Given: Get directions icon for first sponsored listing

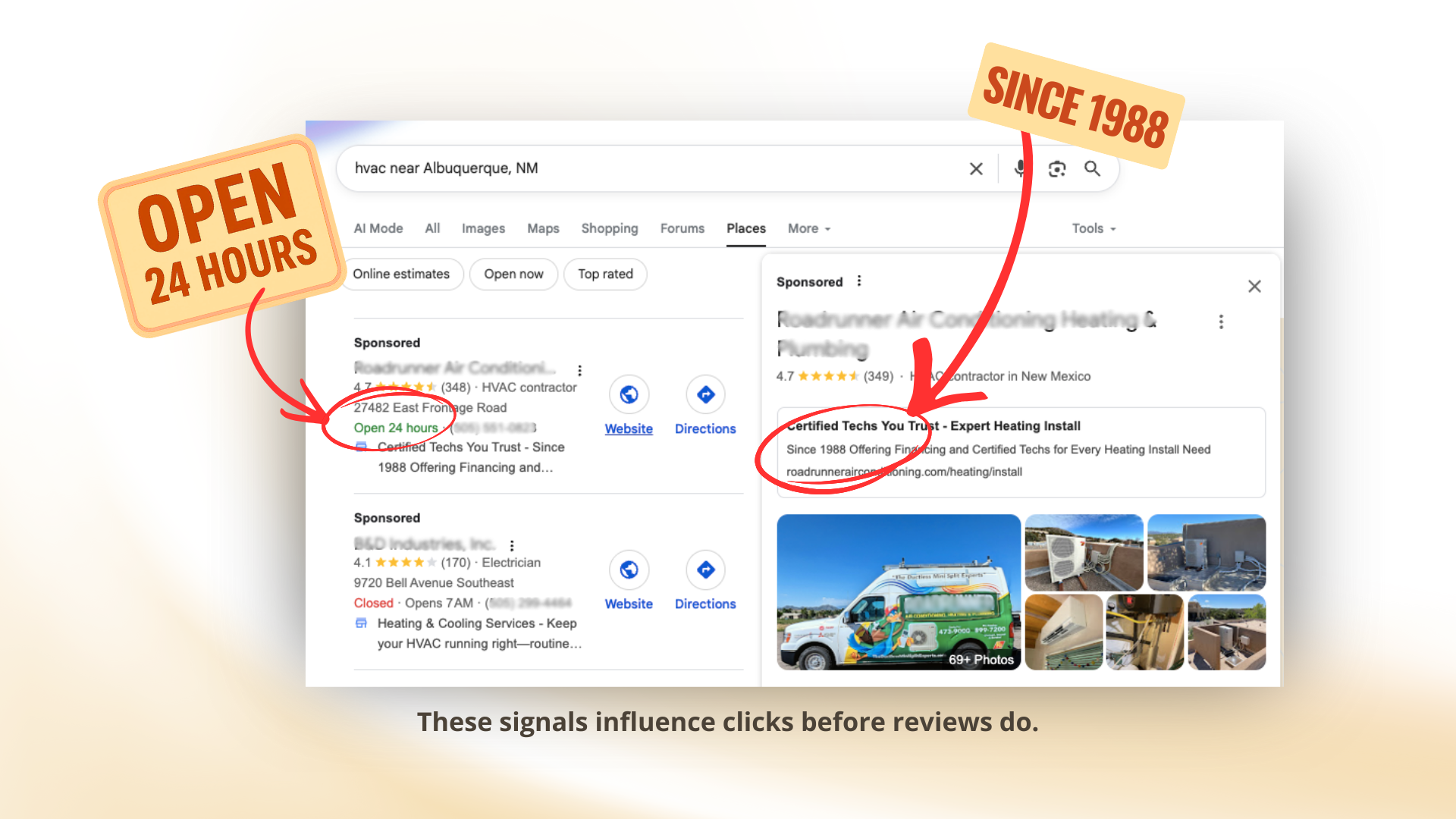Looking at the screenshot, I should [705, 394].
